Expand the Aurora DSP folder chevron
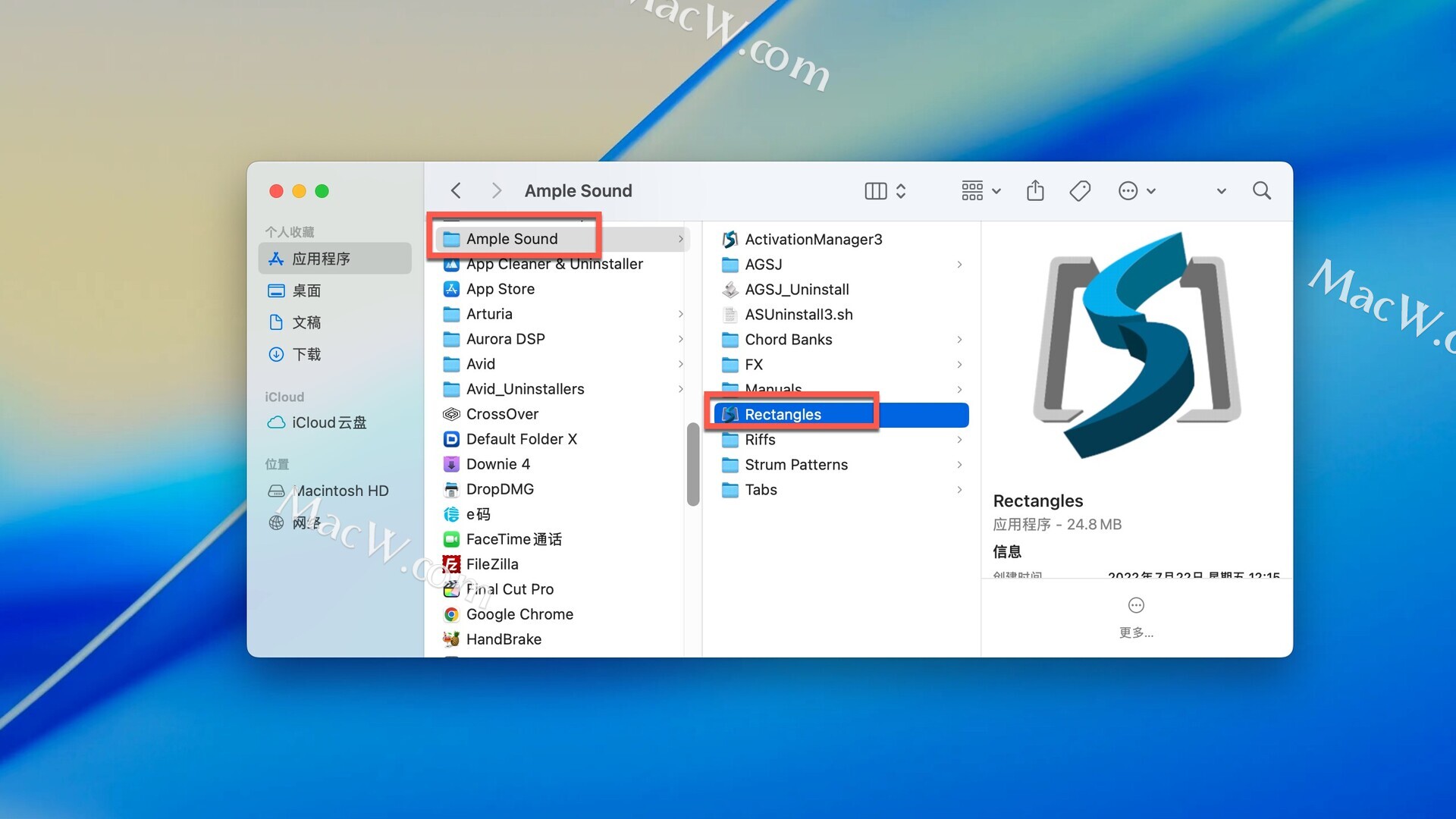Viewport: 1456px width, 819px height. 680,339
